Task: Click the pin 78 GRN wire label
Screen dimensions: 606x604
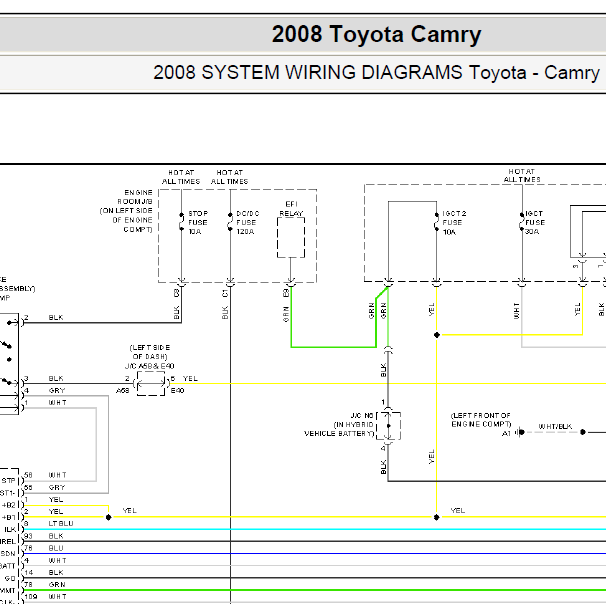Action: coord(56,584)
